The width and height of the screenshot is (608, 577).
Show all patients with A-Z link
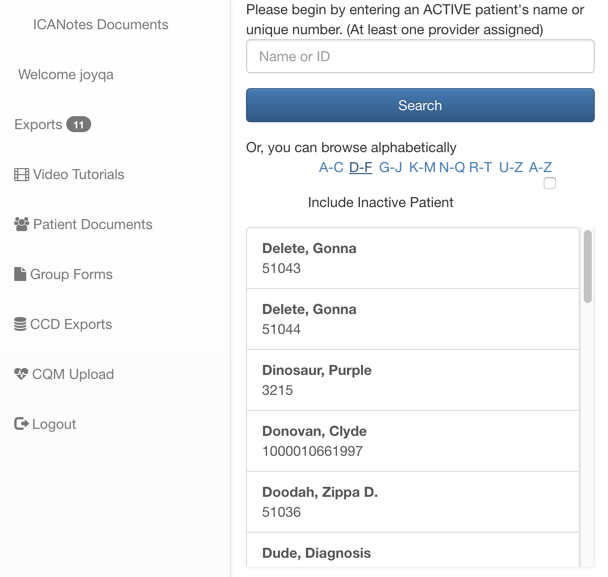540,168
